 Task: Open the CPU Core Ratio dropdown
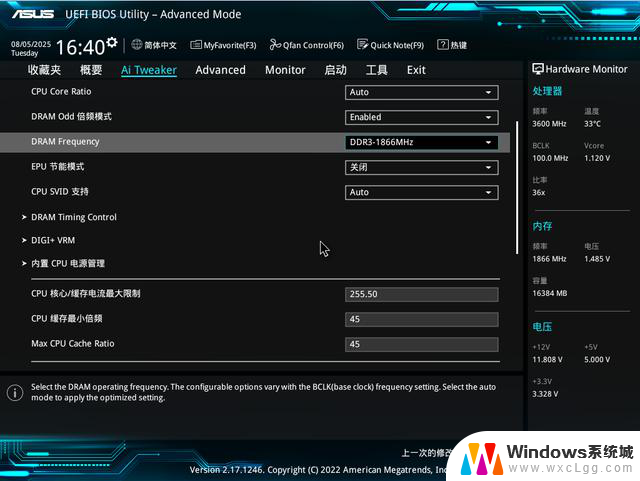click(422, 92)
